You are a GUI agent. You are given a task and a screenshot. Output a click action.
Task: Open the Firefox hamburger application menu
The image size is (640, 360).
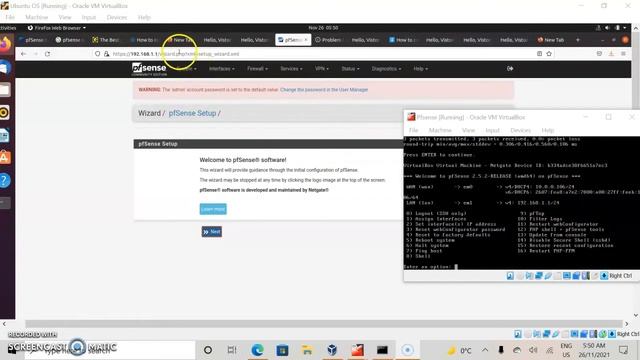[623, 54]
